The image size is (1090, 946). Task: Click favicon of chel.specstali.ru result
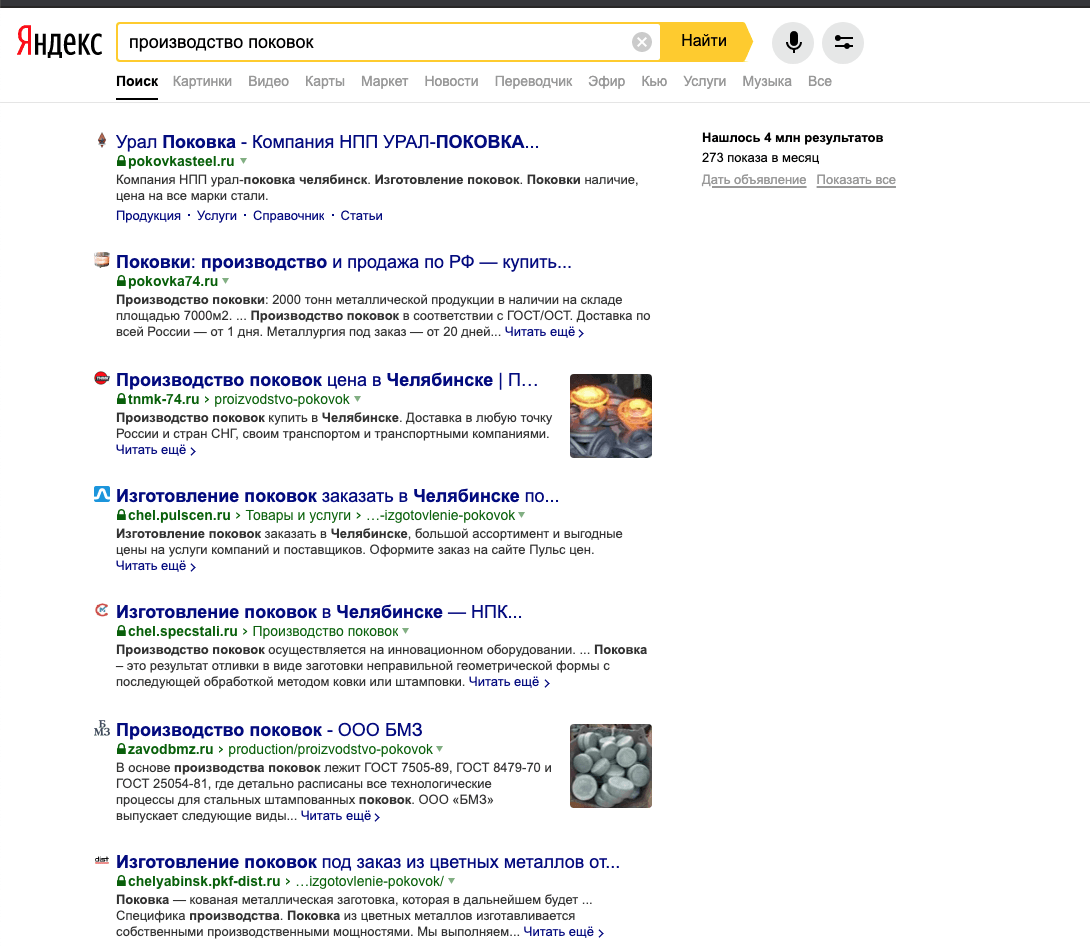click(x=101, y=610)
